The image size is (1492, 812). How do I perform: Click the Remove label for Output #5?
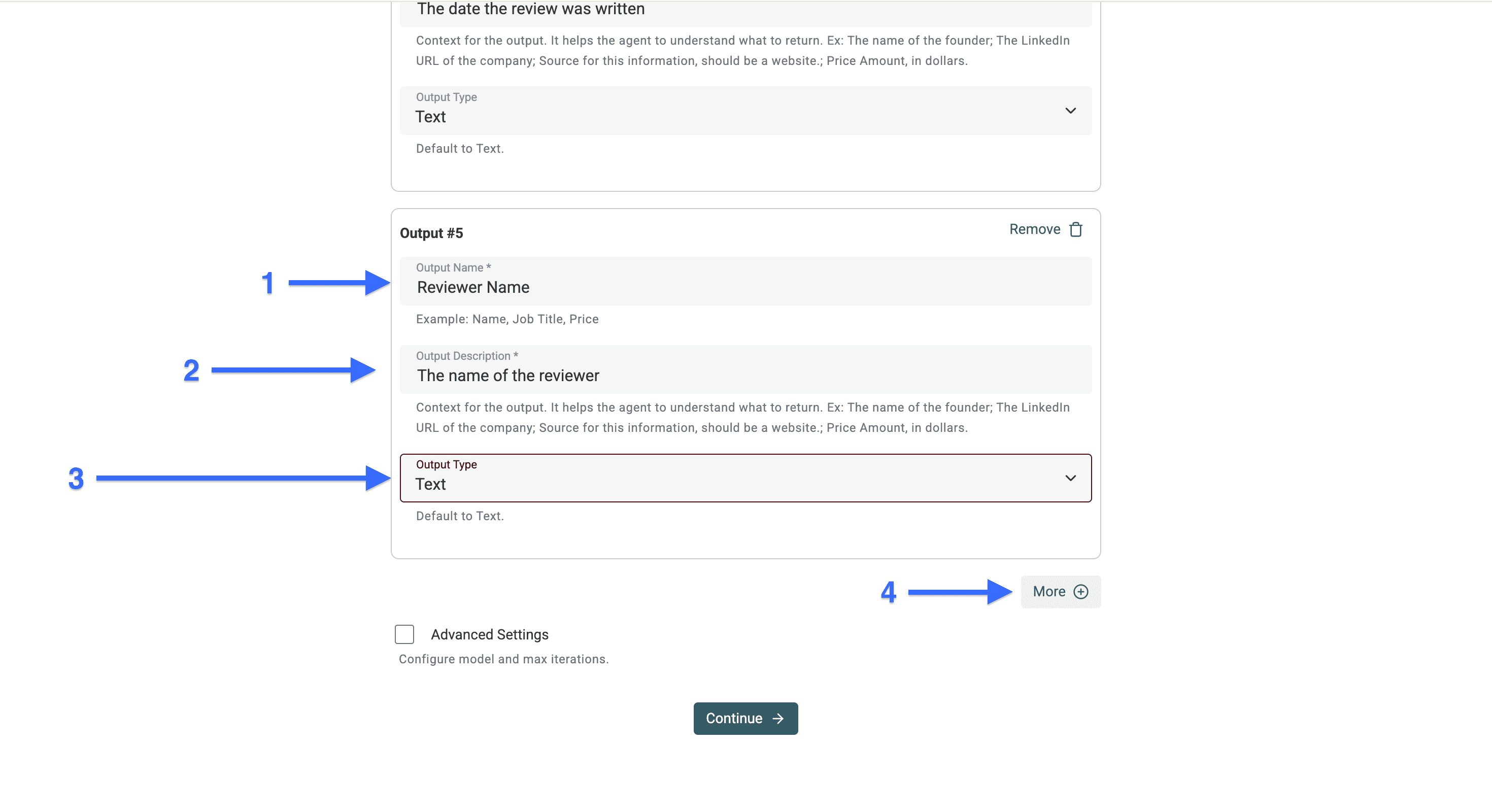[x=1034, y=229]
